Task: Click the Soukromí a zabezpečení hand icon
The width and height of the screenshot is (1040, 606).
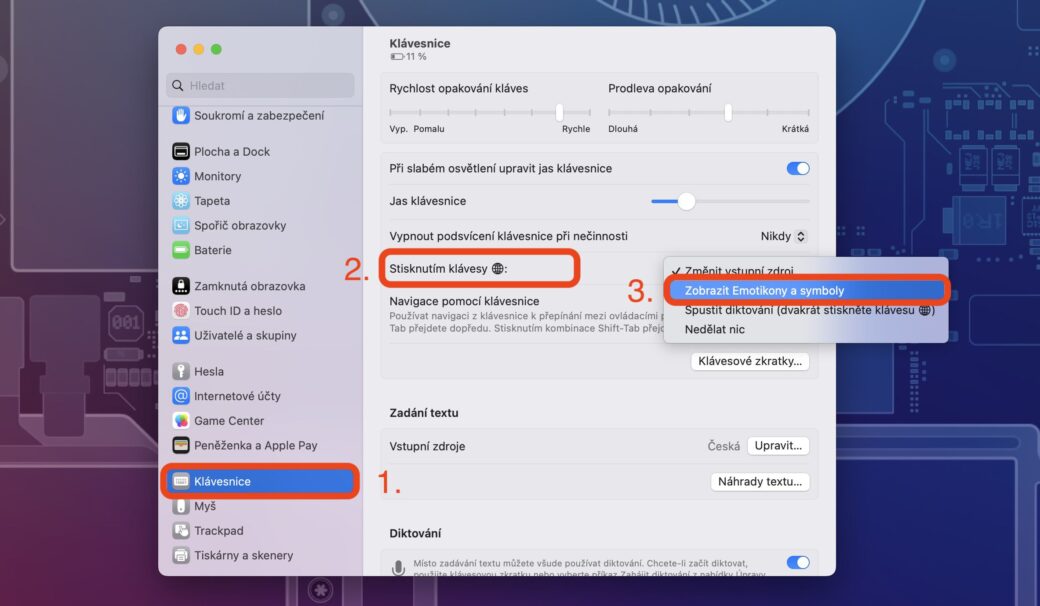Action: pos(181,115)
